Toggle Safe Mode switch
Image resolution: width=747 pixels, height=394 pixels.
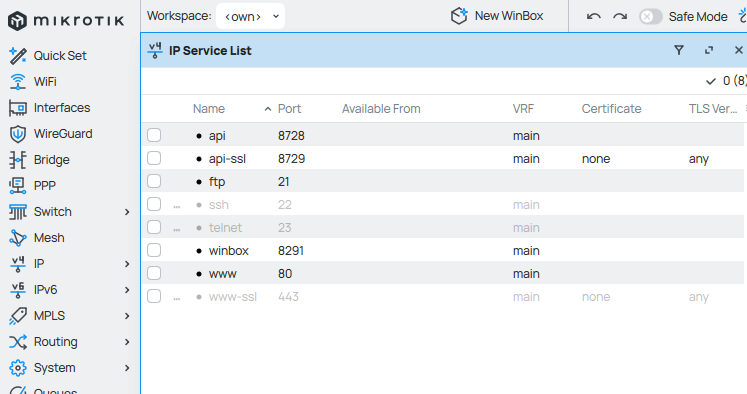pos(650,17)
